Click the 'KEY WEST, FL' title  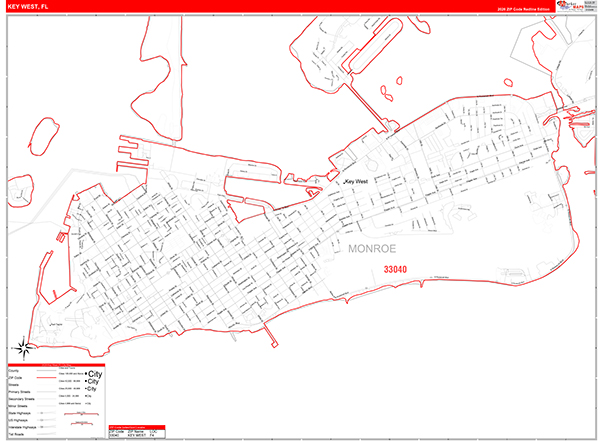(28, 7)
